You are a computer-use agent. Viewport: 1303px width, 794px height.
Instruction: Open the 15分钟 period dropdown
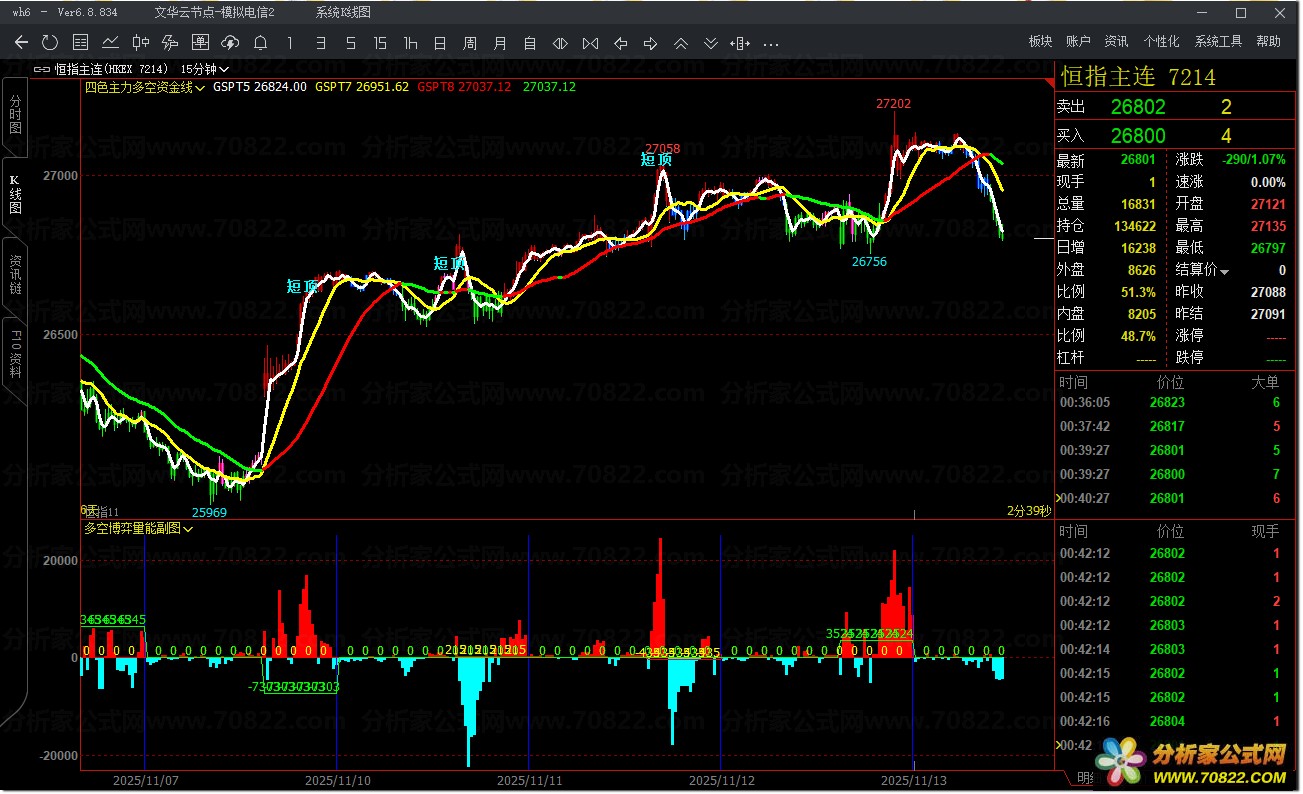coord(205,69)
